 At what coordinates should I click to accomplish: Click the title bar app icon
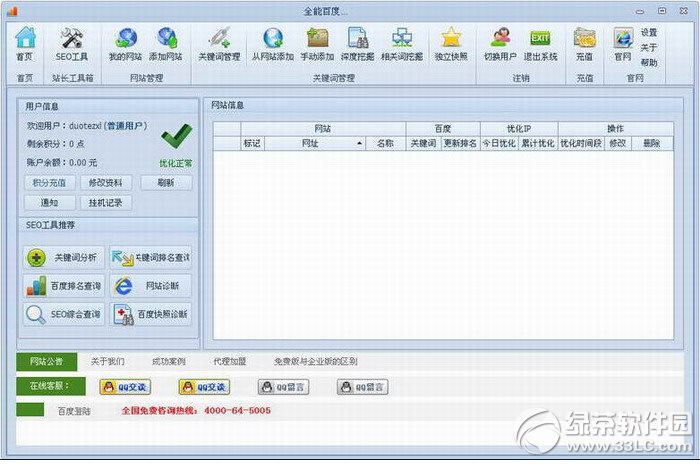(x=12, y=11)
